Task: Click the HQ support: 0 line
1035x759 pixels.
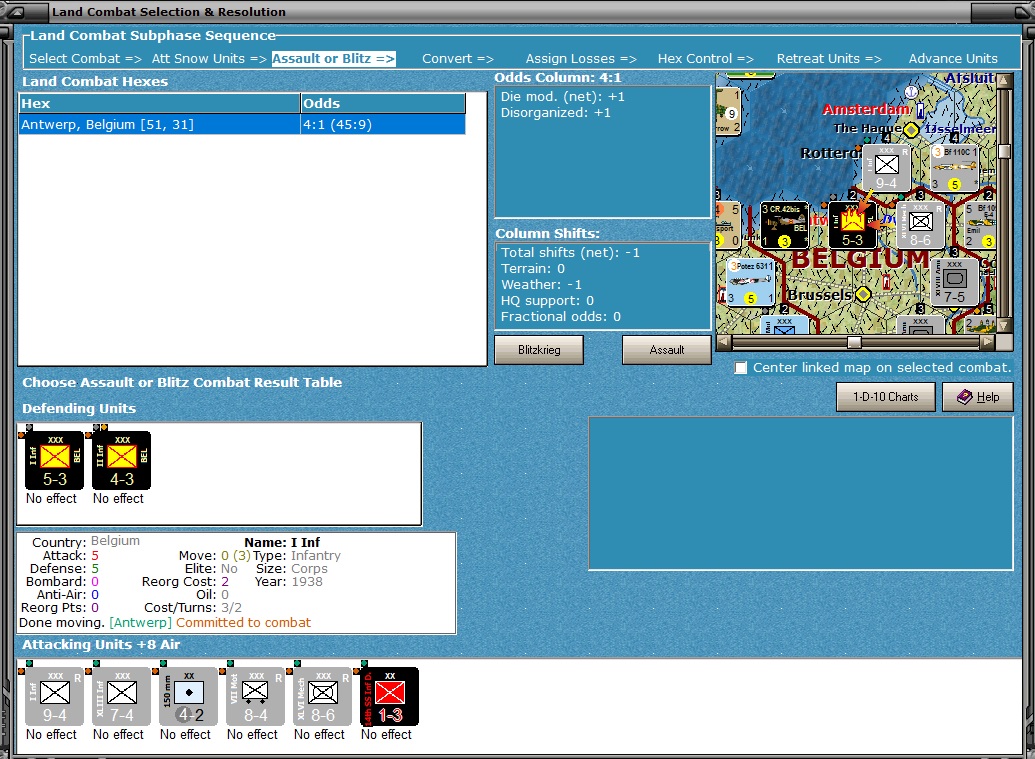Action: [x=547, y=300]
